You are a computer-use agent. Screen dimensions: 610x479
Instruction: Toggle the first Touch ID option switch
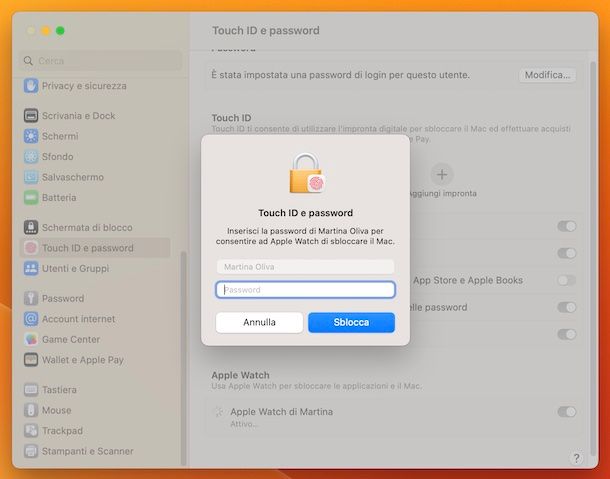566,226
